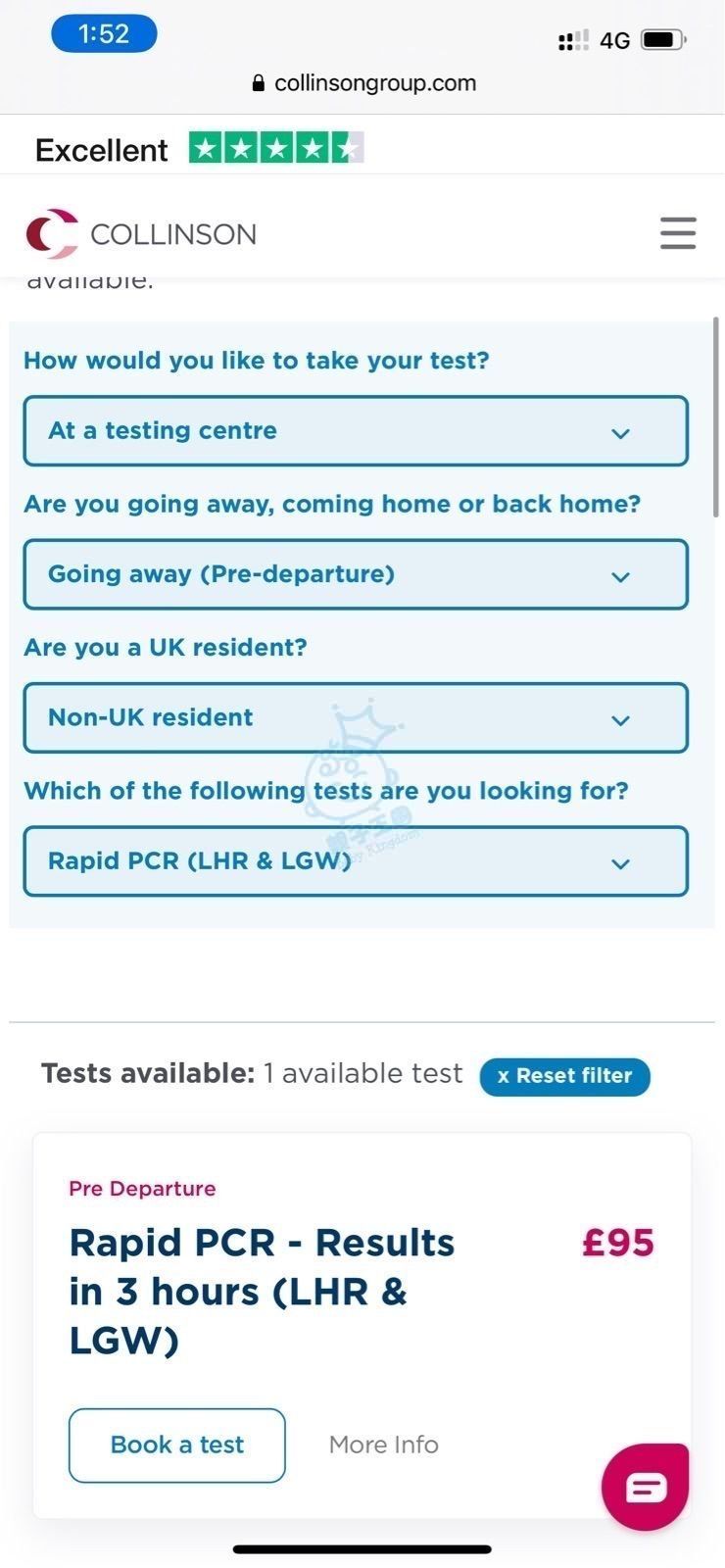
Task: Select the Rapid PCR test title
Action: coord(262,1291)
